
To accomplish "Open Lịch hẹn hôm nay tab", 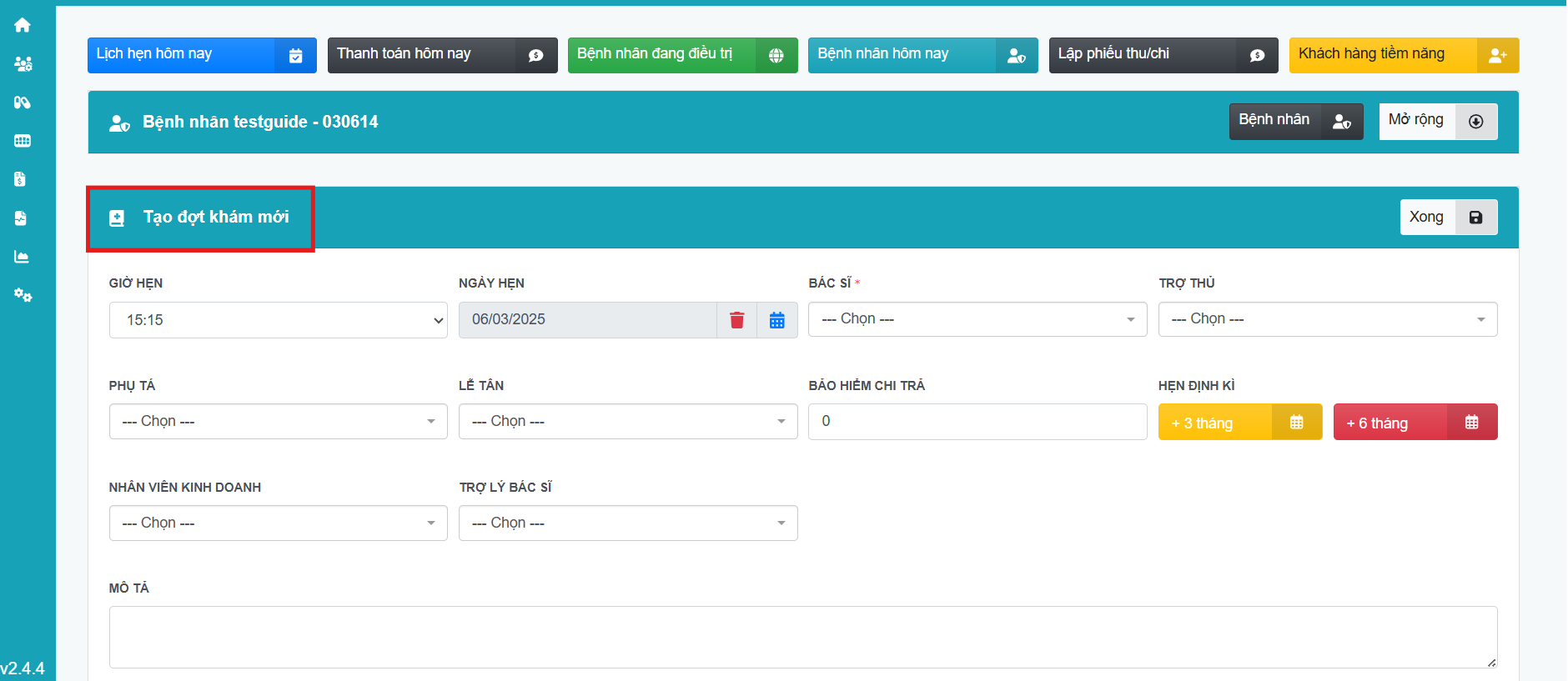I will (x=201, y=55).
